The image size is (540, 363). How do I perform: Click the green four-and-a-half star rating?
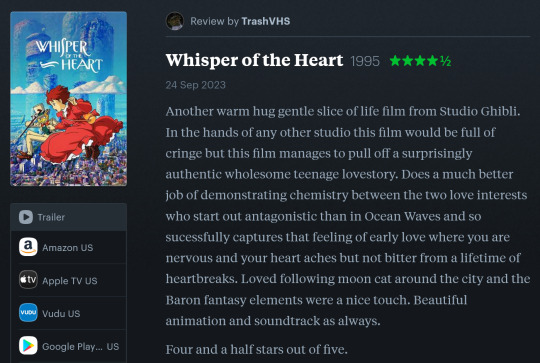(420, 61)
